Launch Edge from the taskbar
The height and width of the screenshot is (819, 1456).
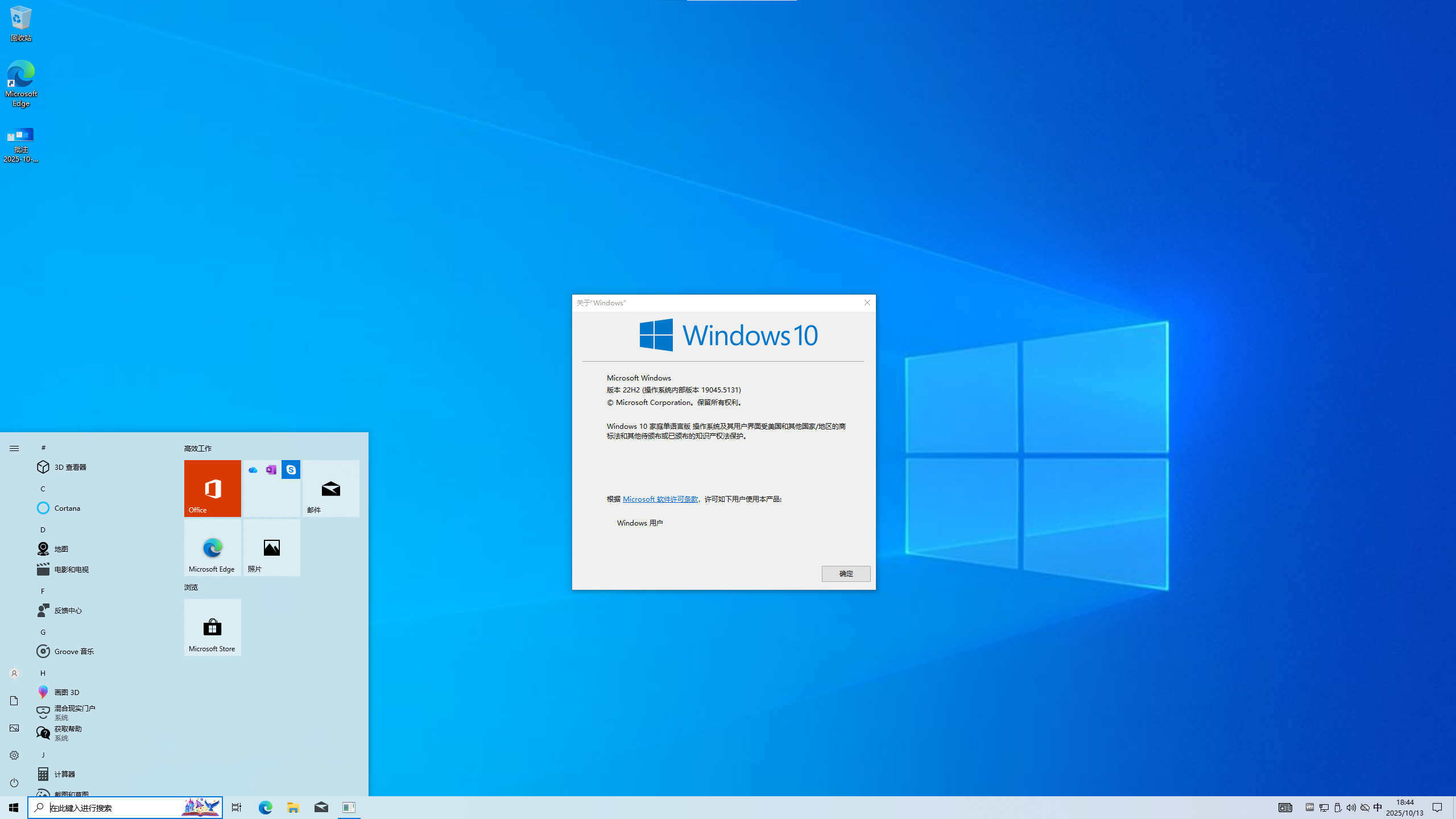click(x=266, y=808)
